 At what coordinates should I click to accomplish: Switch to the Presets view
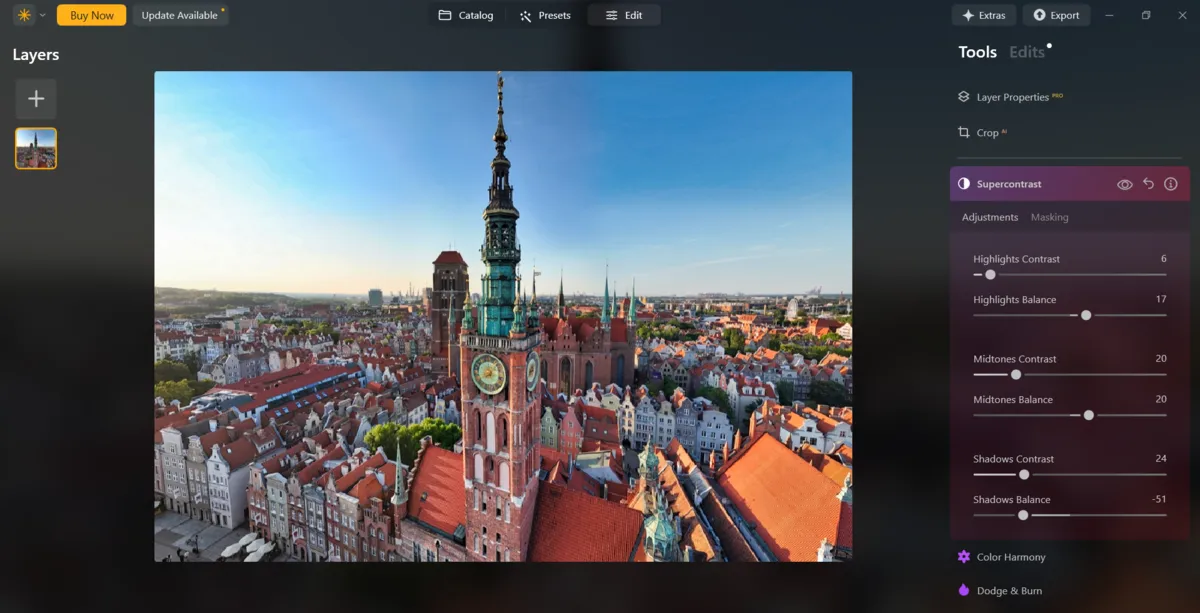[x=544, y=15]
